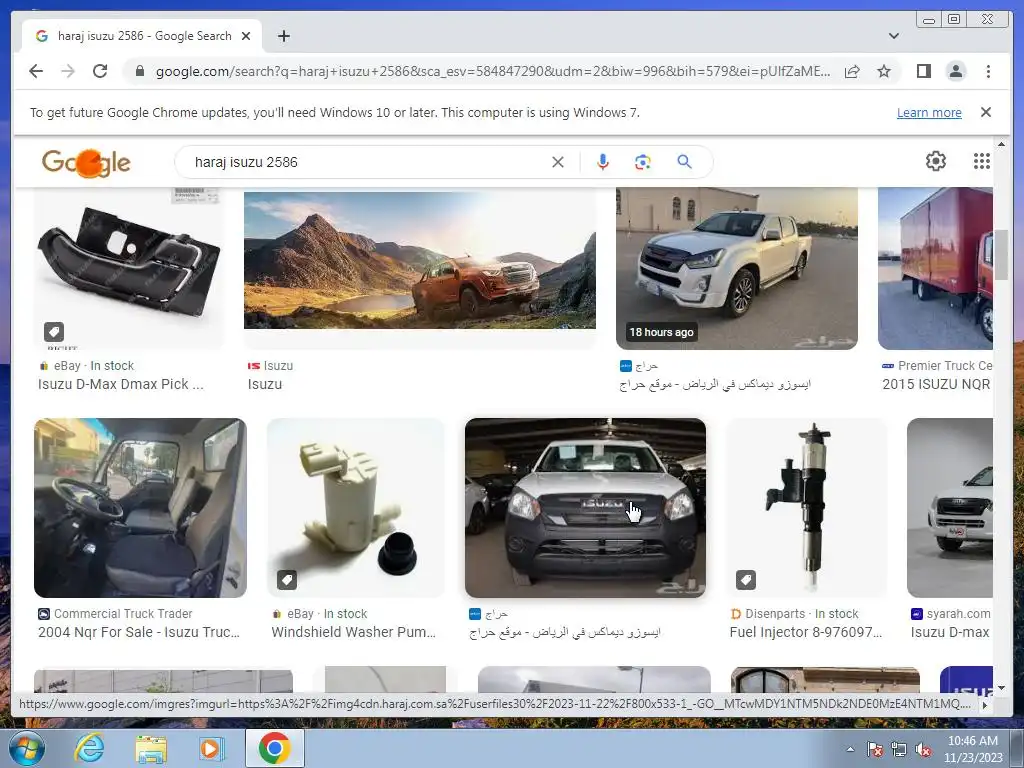Reload the current page
This screenshot has height=768, width=1024.
(x=100, y=71)
